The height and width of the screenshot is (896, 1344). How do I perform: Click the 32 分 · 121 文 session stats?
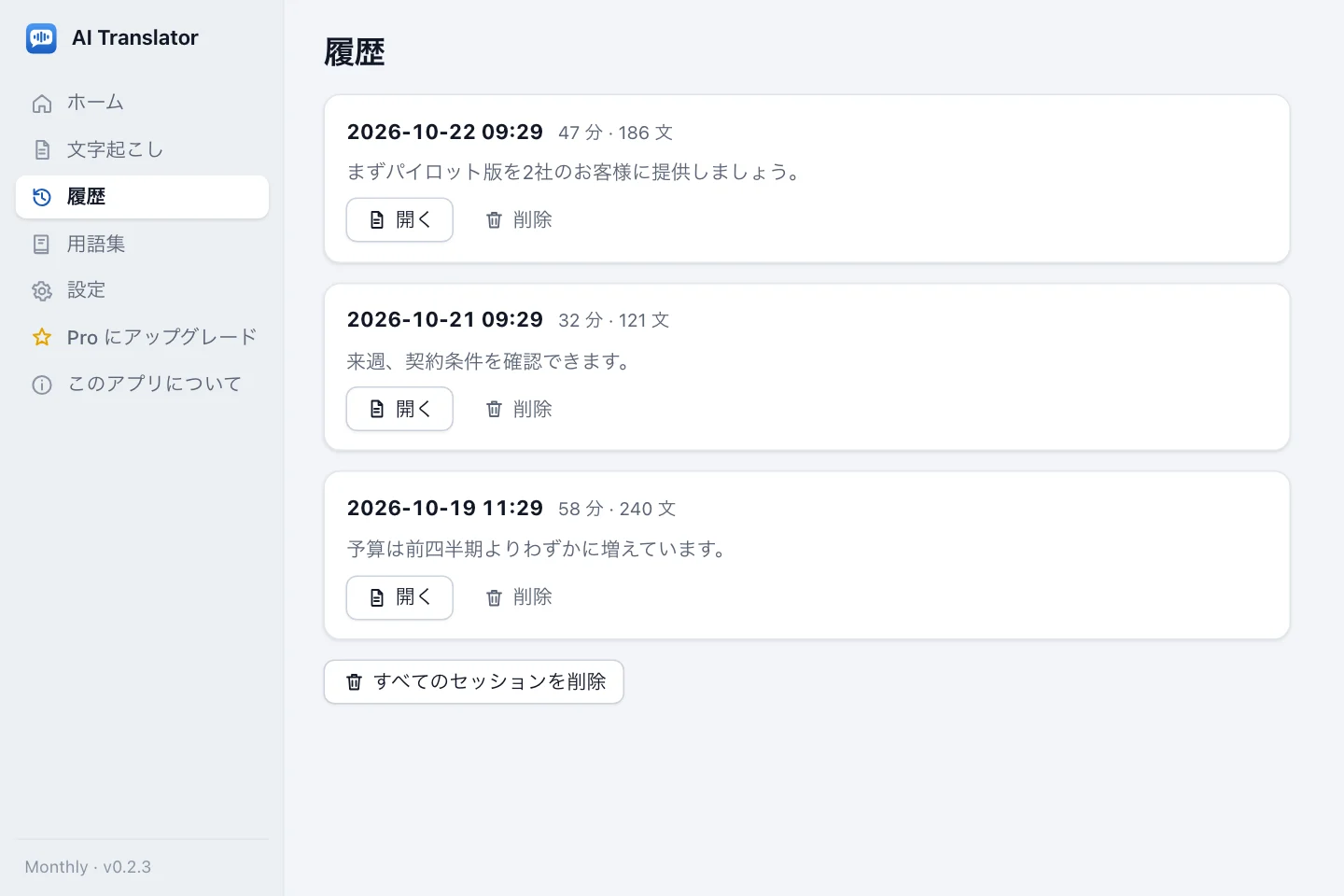(614, 321)
